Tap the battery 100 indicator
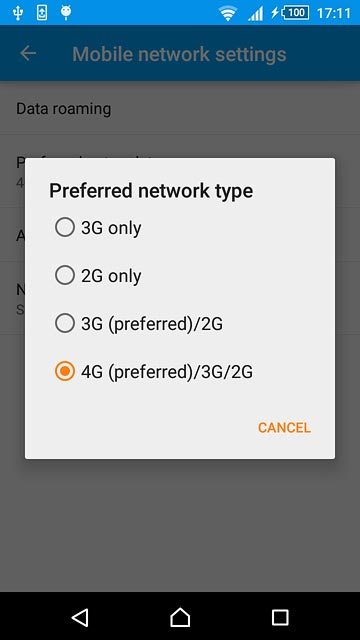The height and width of the screenshot is (640, 360). [x=290, y=13]
